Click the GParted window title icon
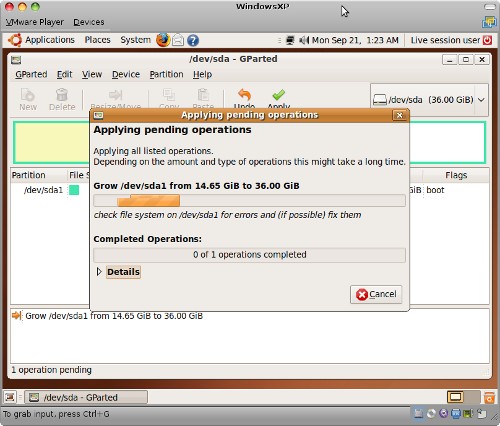The image size is (500, 426). tap(16, 60)
